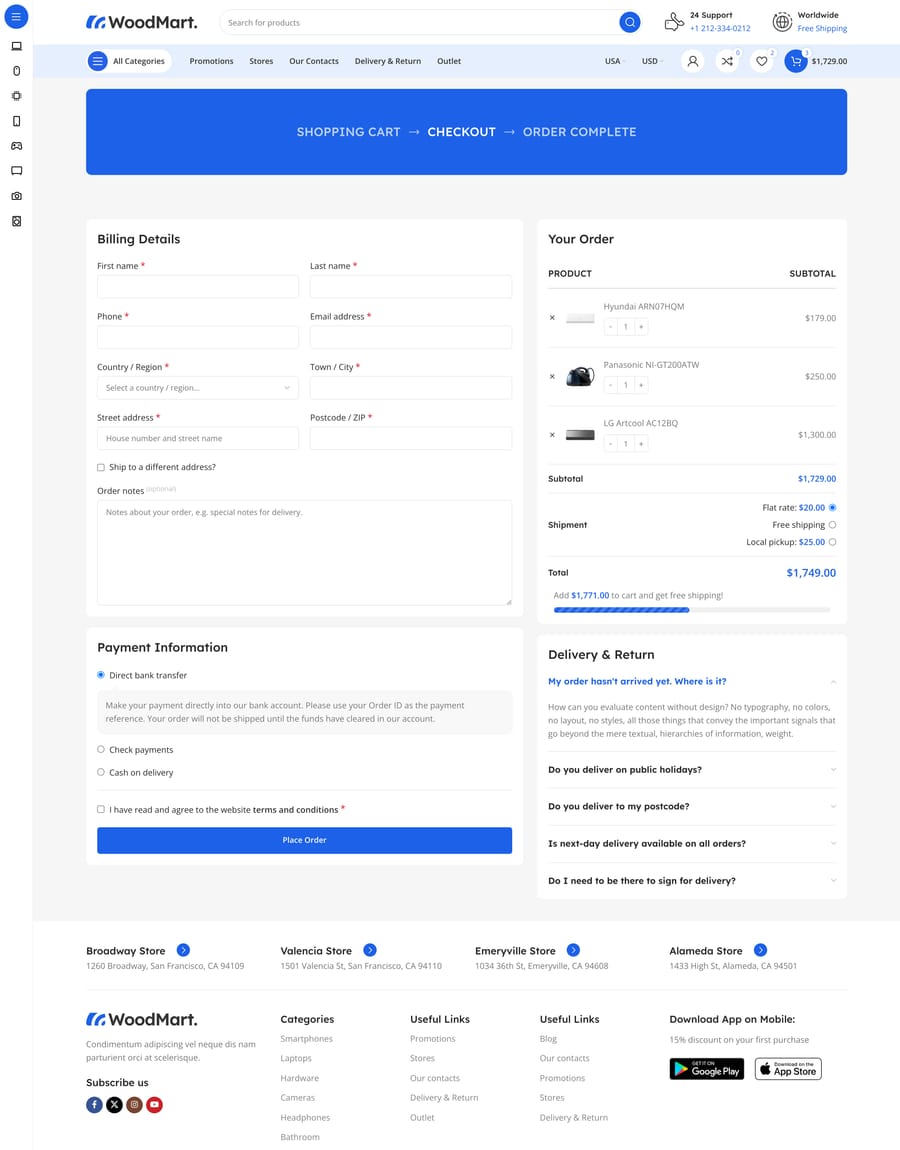
Task: Open the gamepad category icon
Action: pos(16,146)
